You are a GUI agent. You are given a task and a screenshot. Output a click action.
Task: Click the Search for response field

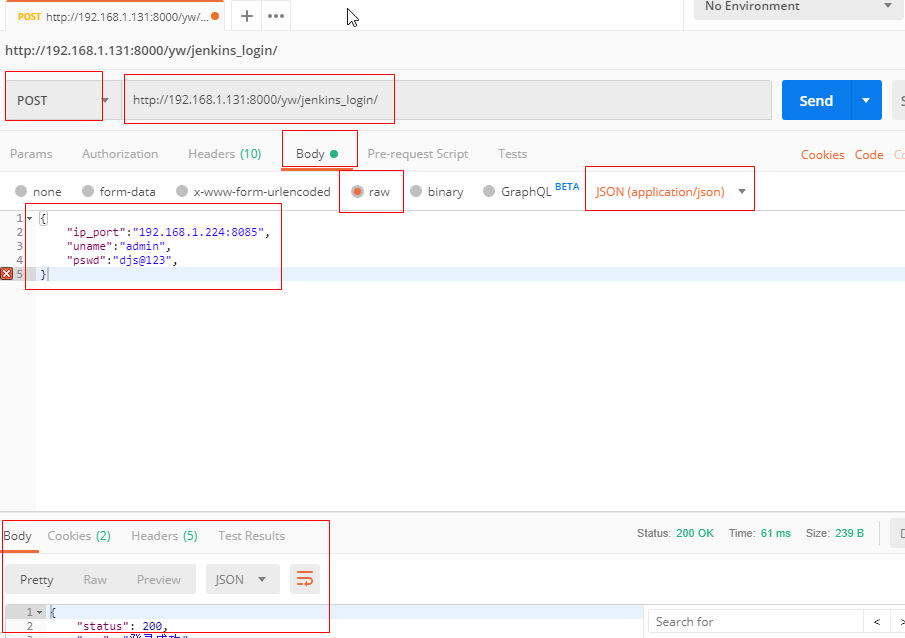[756, 622]
